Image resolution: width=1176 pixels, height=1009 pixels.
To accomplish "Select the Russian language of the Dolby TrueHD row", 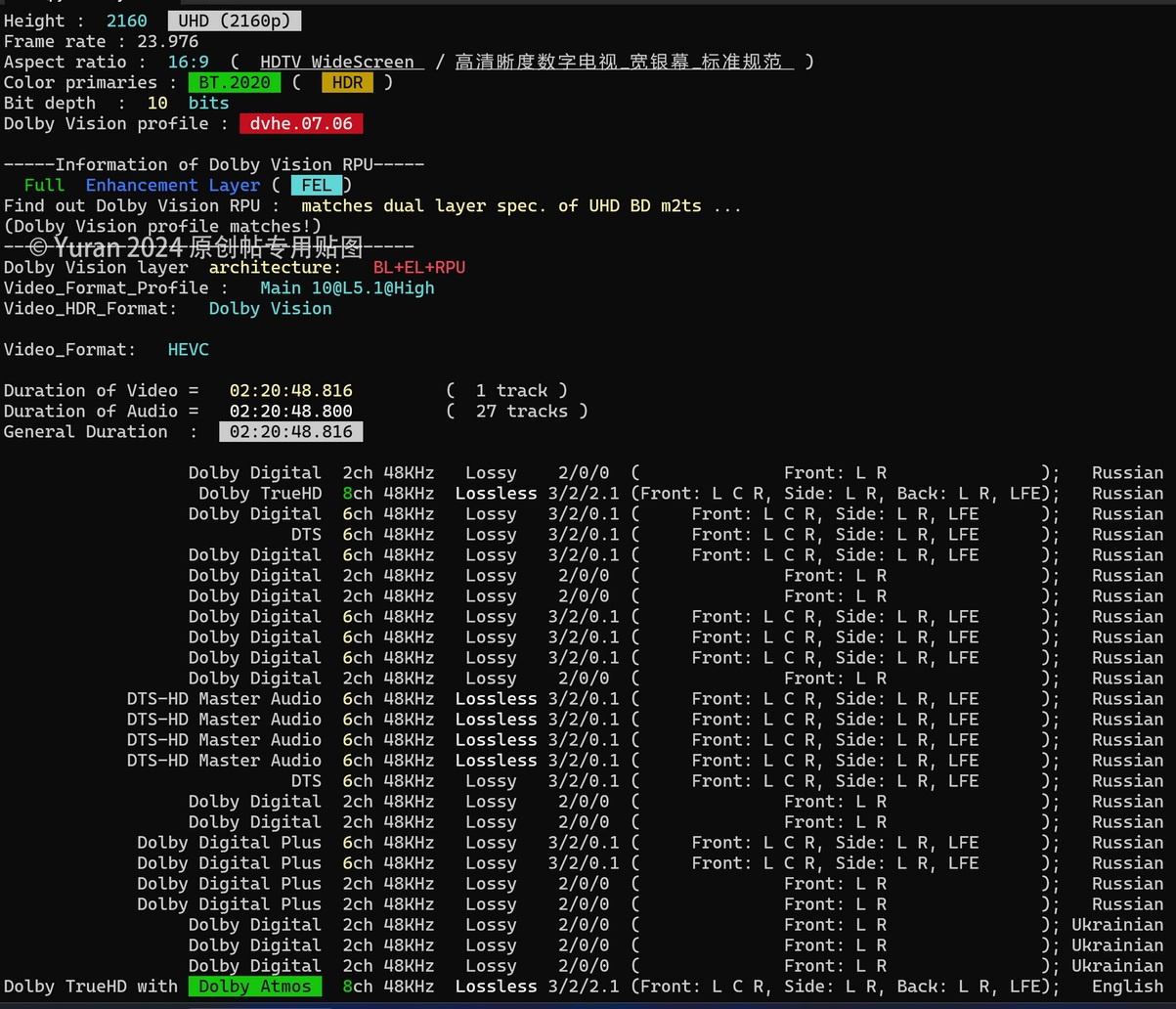I will (1128, 493).
